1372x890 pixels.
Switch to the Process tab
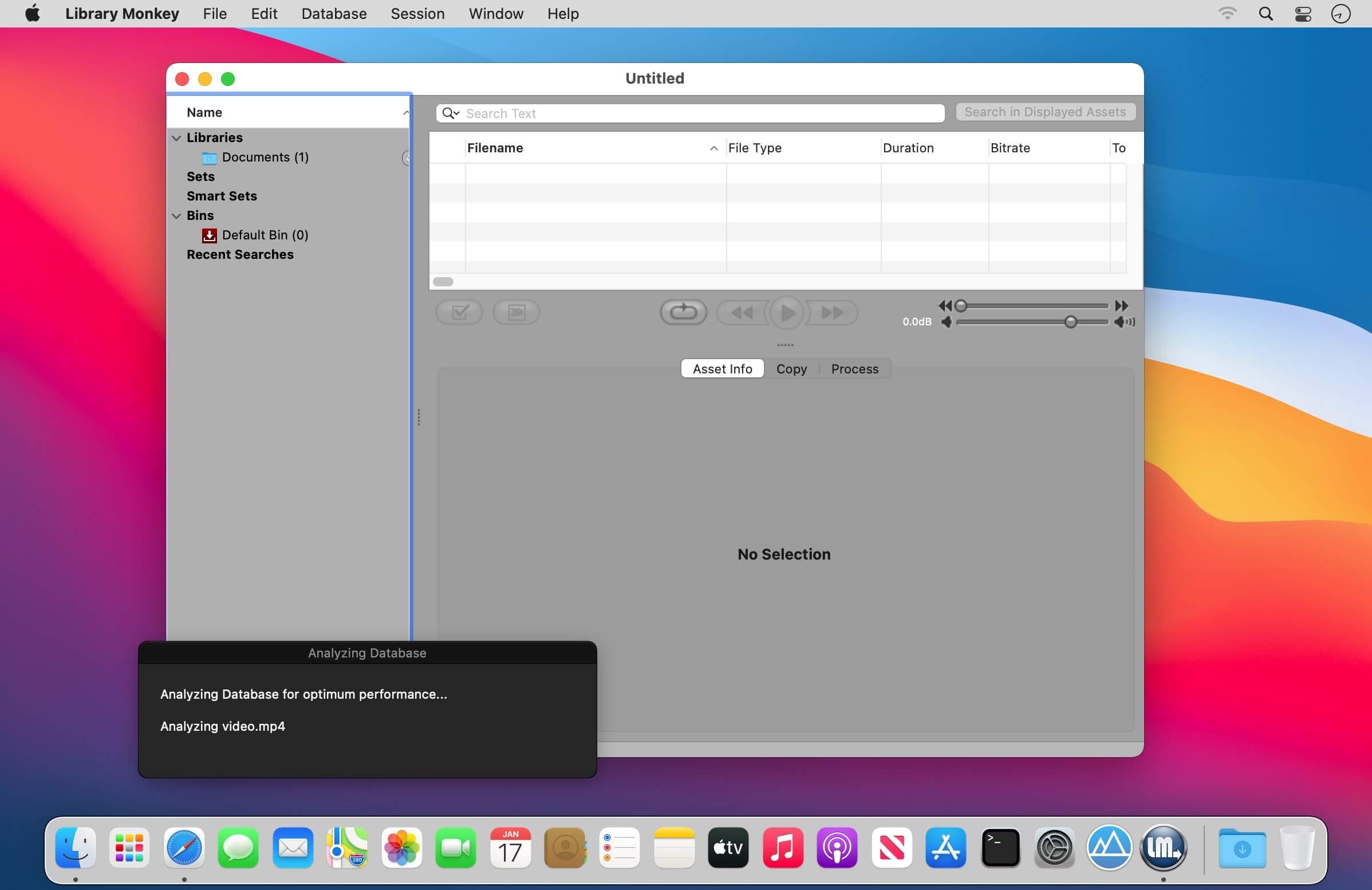tap(854, 369)
